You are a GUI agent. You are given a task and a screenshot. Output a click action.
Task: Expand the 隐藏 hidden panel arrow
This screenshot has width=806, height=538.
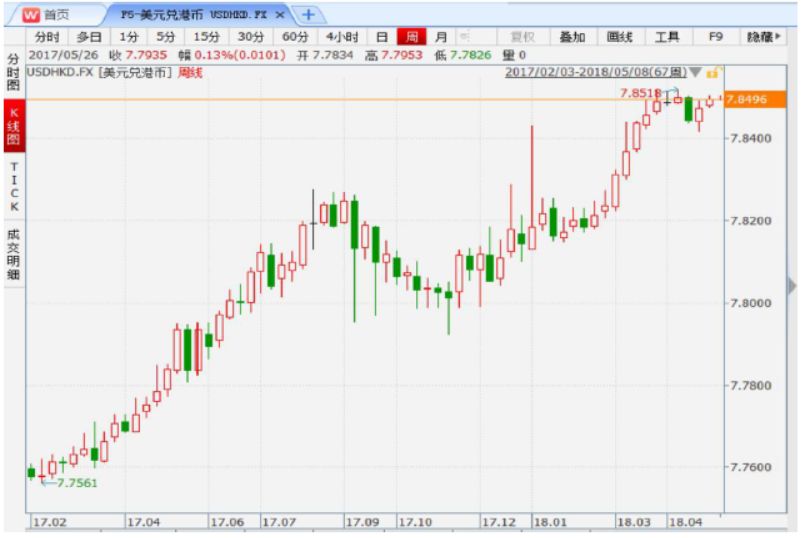(x=763, y=37)
